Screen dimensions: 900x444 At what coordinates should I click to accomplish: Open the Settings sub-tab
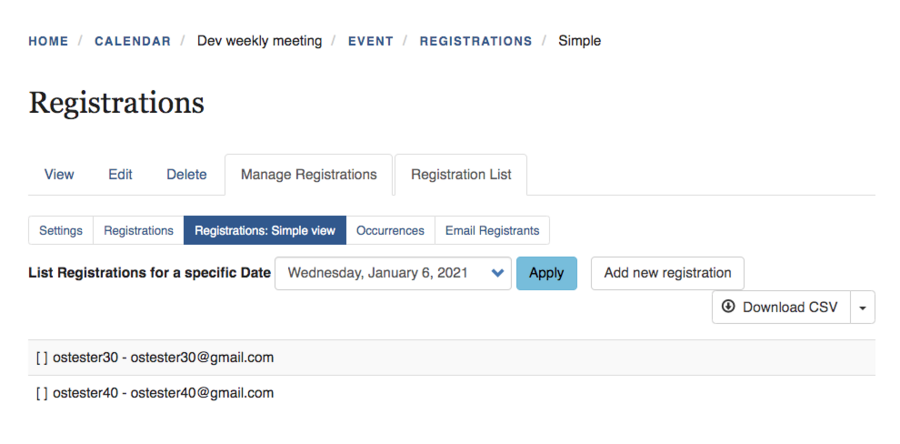point(61,230)
